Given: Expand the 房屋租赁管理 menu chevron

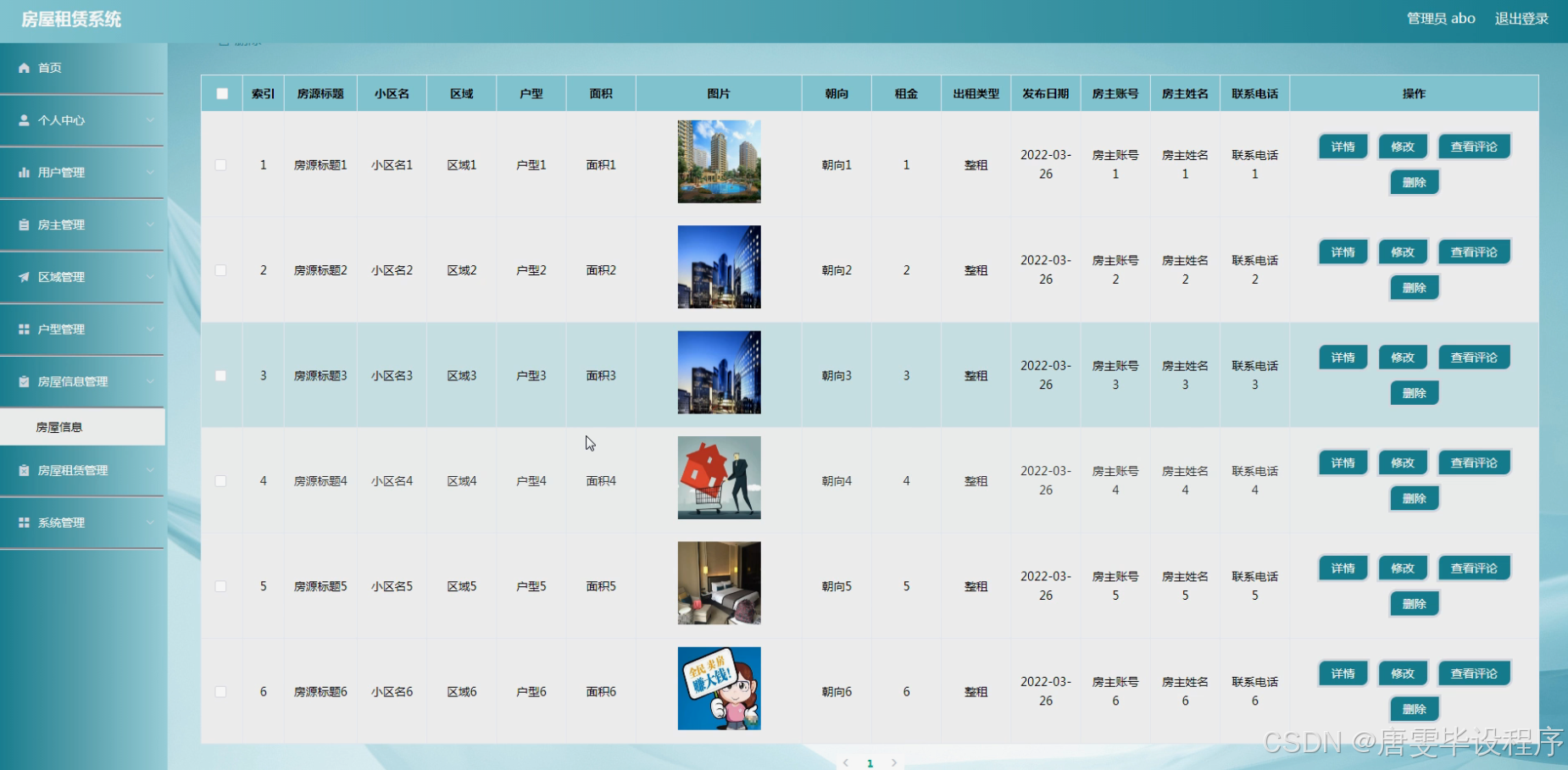Looking at the screenshot, I should [150, 470].
